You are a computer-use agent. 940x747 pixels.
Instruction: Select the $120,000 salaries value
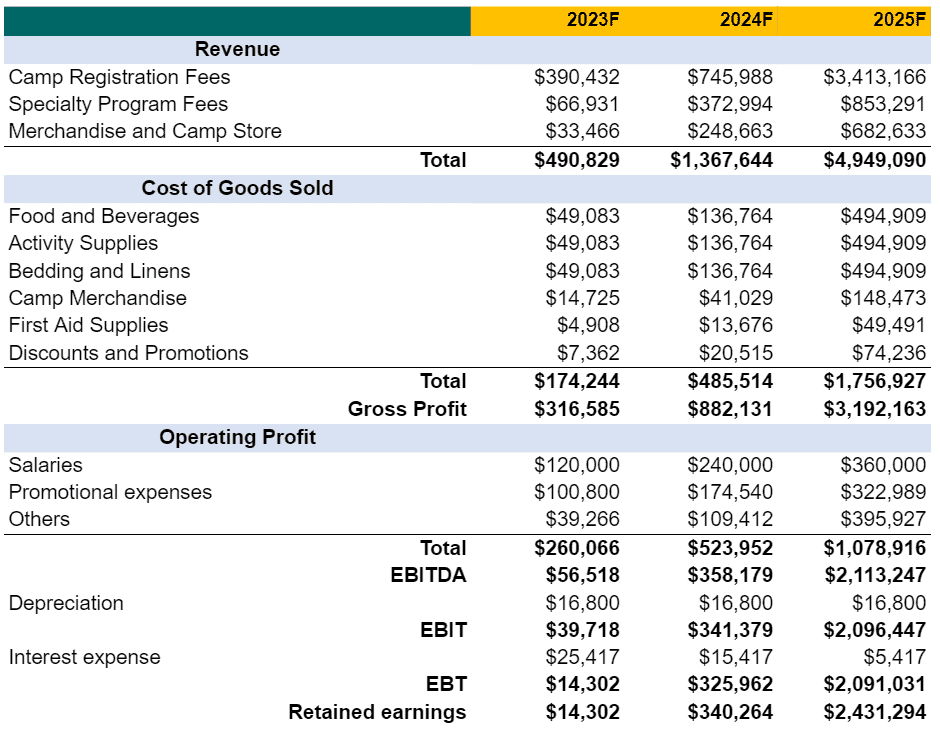point(577,465)
